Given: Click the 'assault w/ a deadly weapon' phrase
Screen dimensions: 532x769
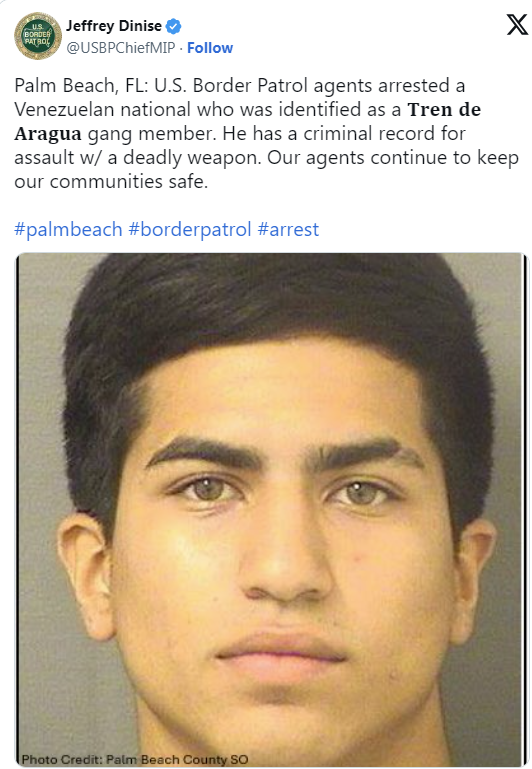Looking at the screenshot, I should tap(138, 158).
